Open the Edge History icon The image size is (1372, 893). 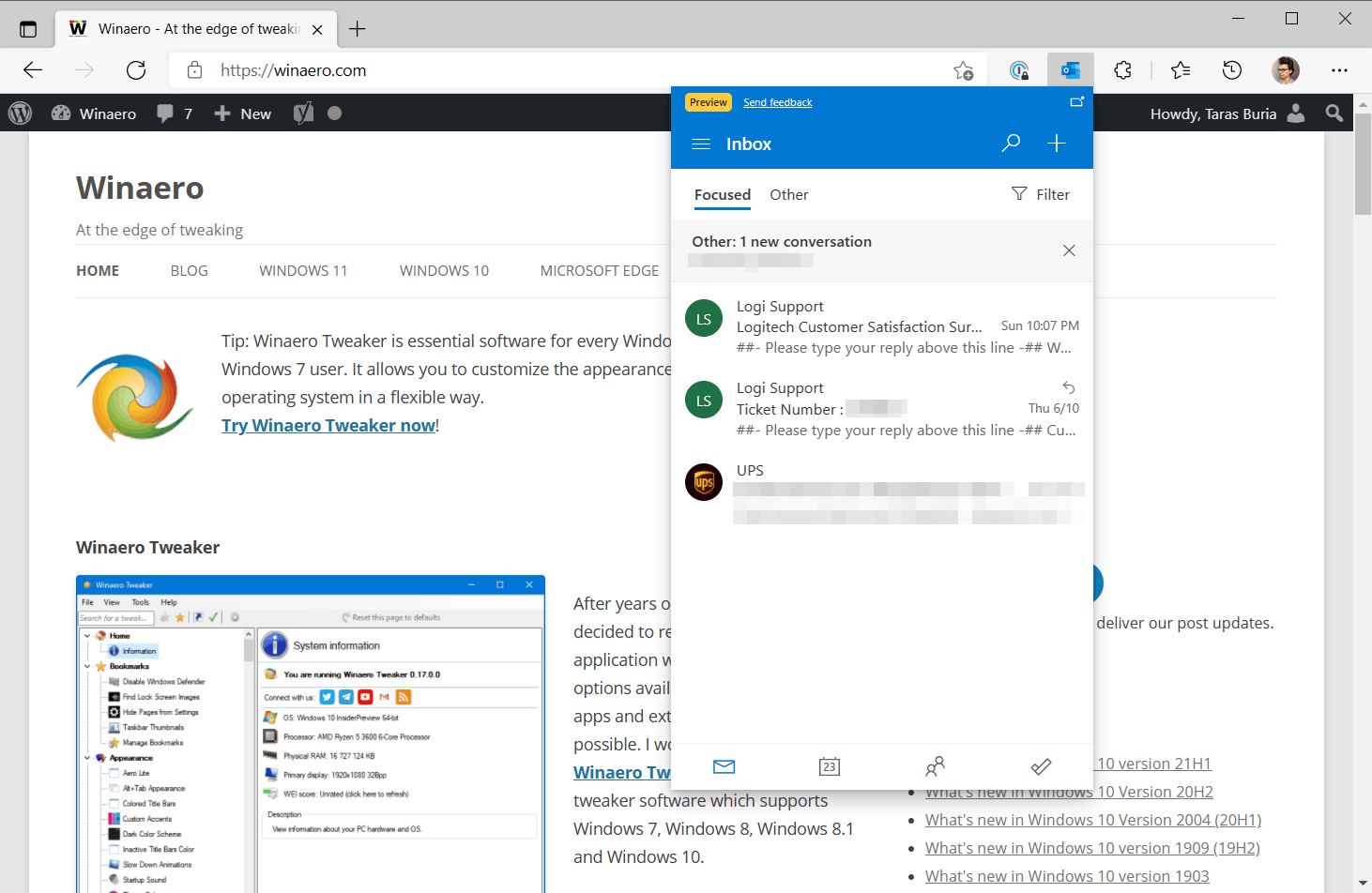tap(1231, 70)
